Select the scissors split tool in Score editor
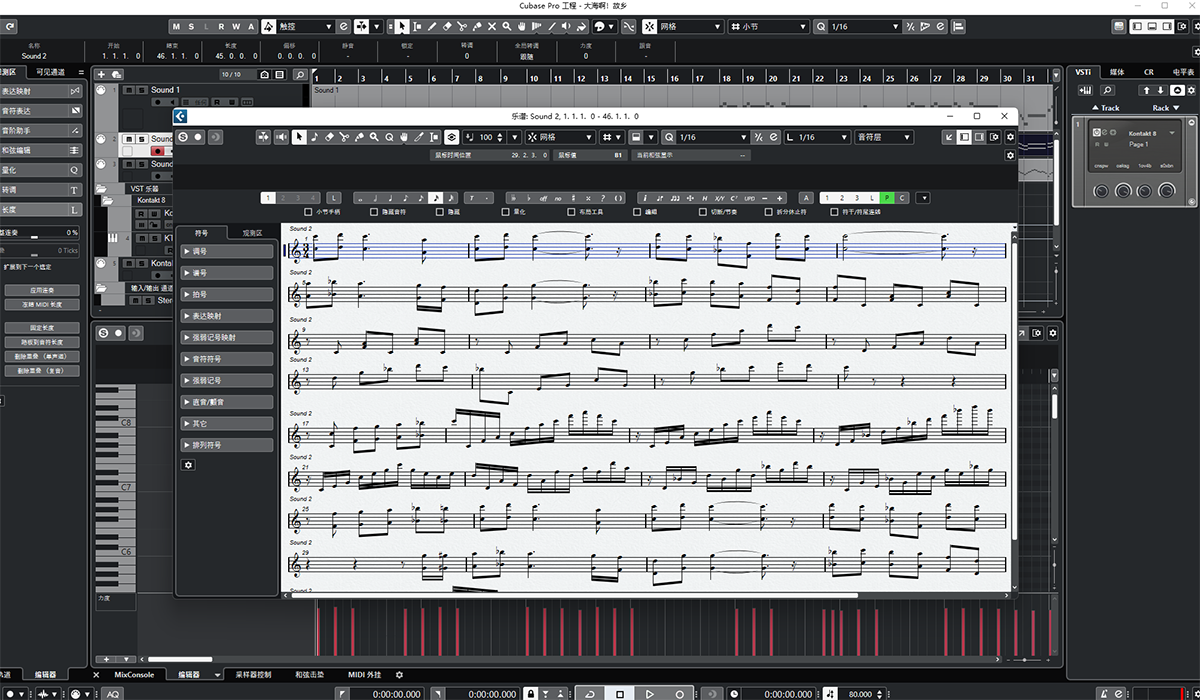 [344, 137]
